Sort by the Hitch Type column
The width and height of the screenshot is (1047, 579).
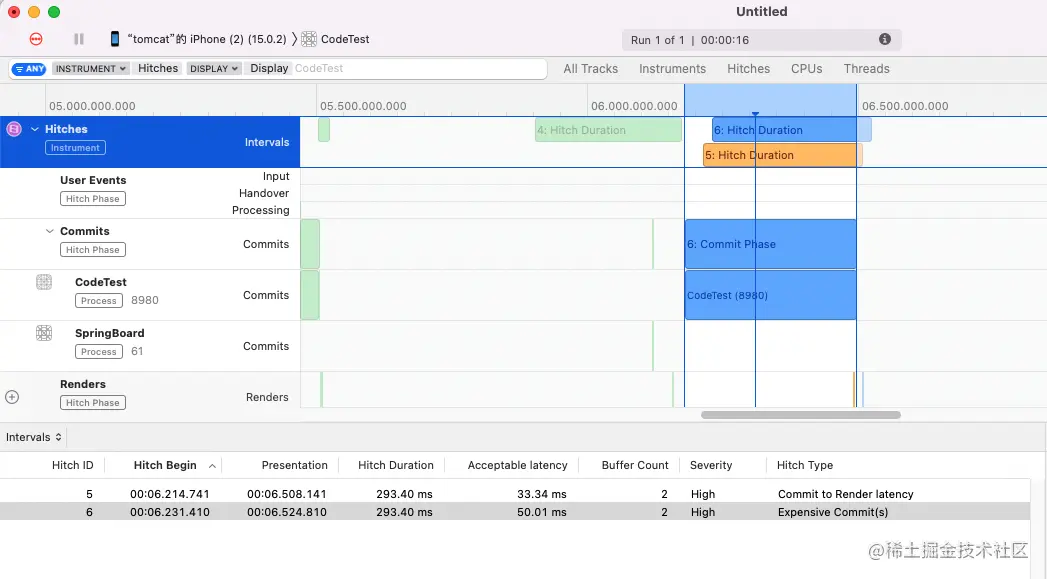click(x=805, y=465)
